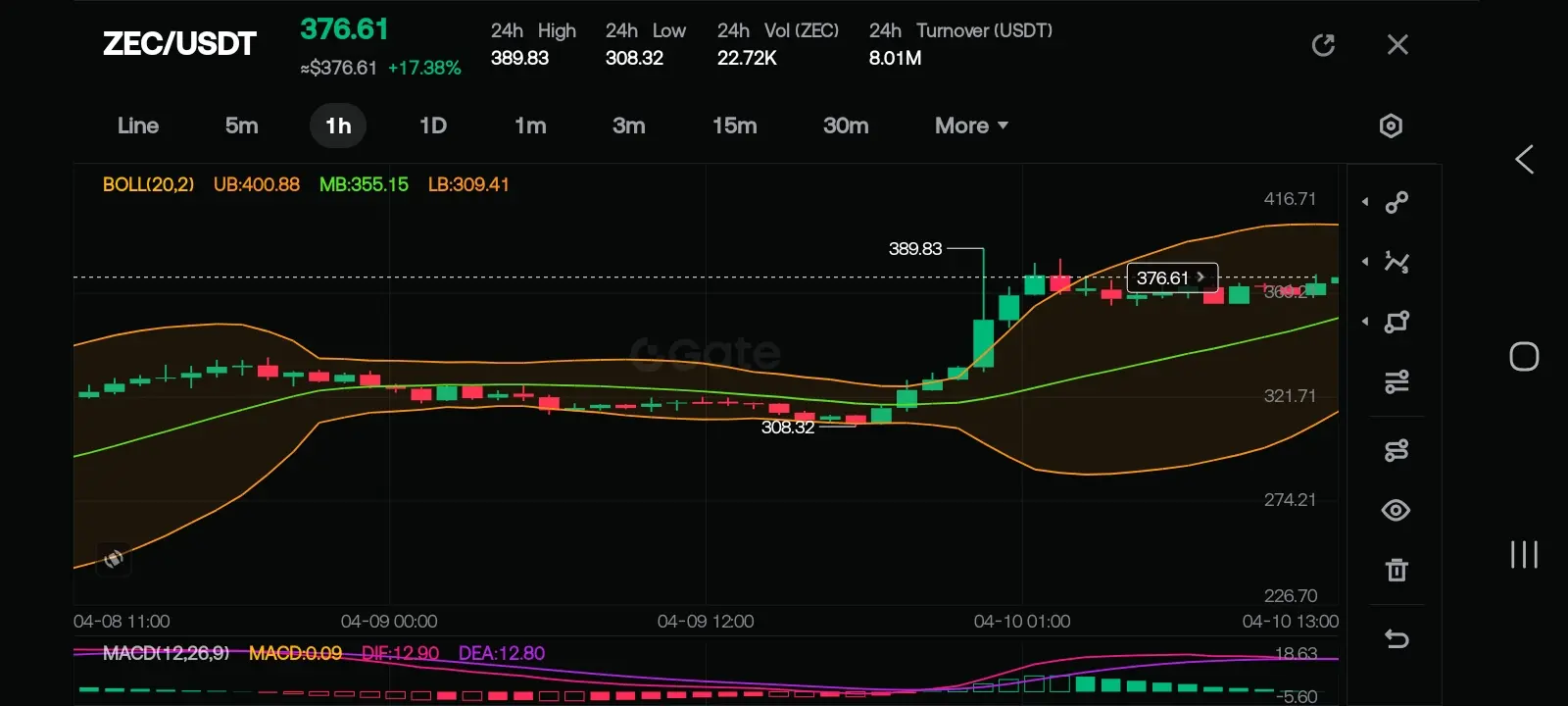Viewport: 1568px width, 706px height.
Task: Select the trend line drawing tool
Action: [x=1396, y=202]
